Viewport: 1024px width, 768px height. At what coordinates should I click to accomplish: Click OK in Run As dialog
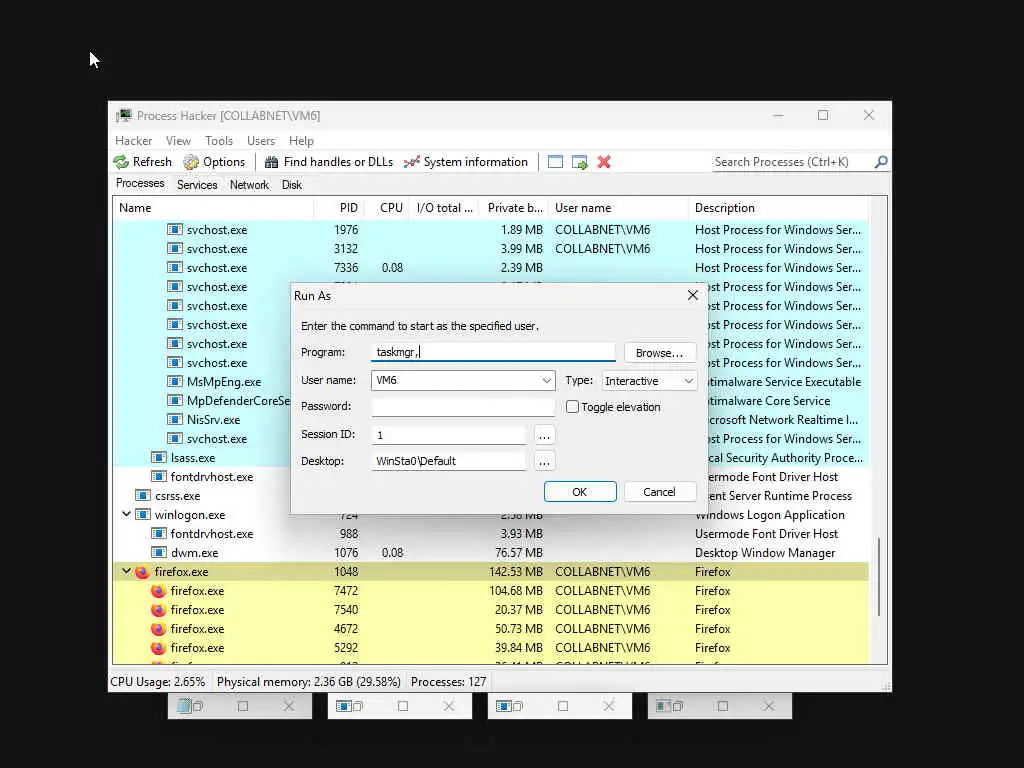click(x=580, y=492)
